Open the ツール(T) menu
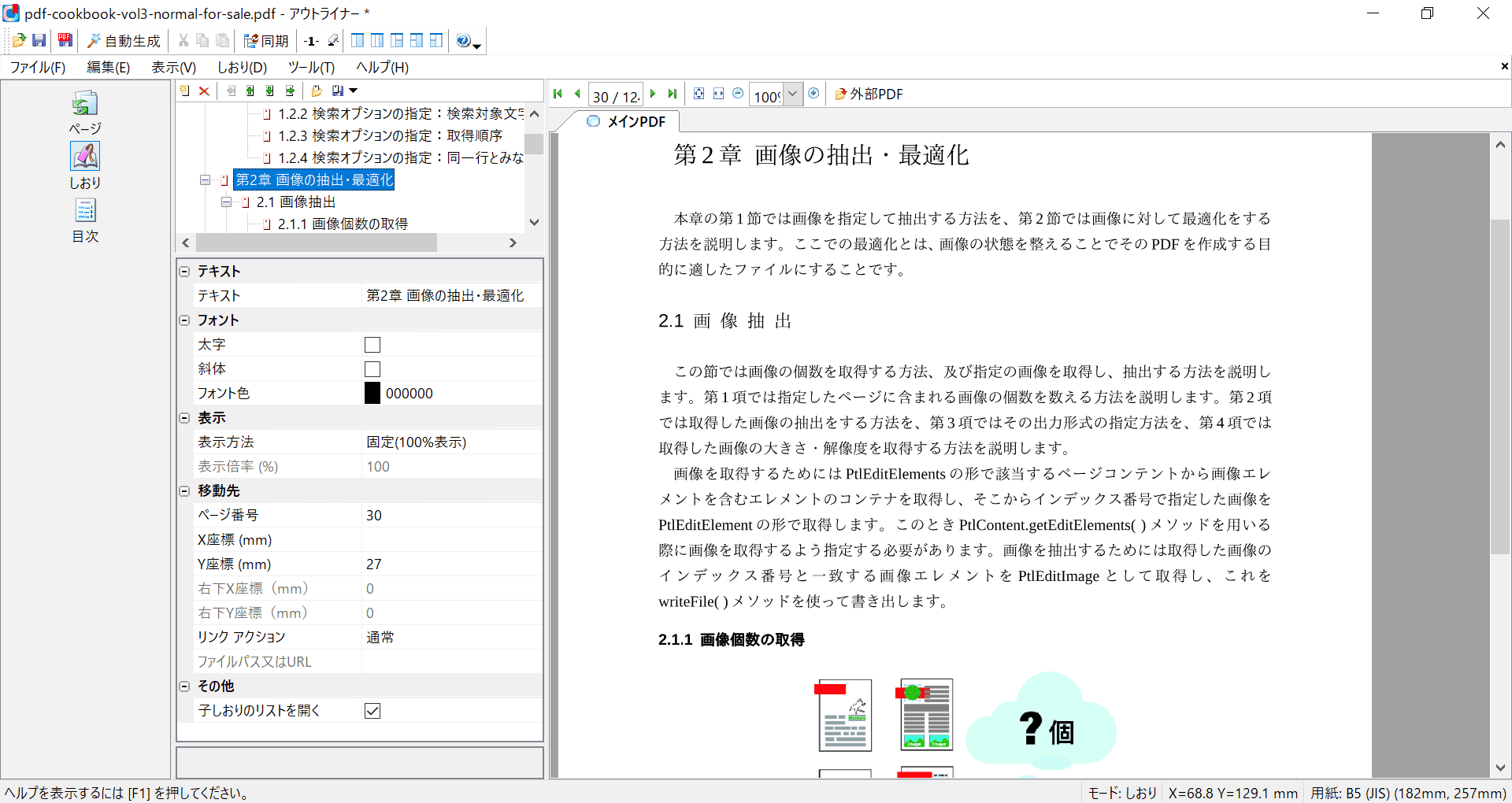Screen dimensions: 1512x803 (x=311, y=68)
